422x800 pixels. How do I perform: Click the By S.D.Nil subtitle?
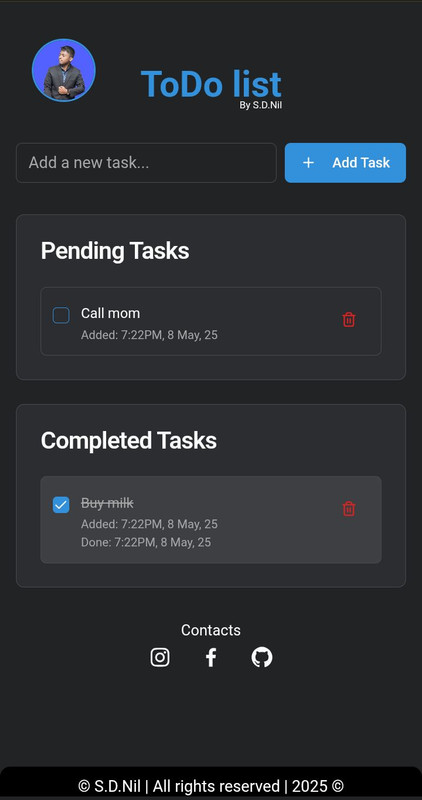(x=261, y=106)
